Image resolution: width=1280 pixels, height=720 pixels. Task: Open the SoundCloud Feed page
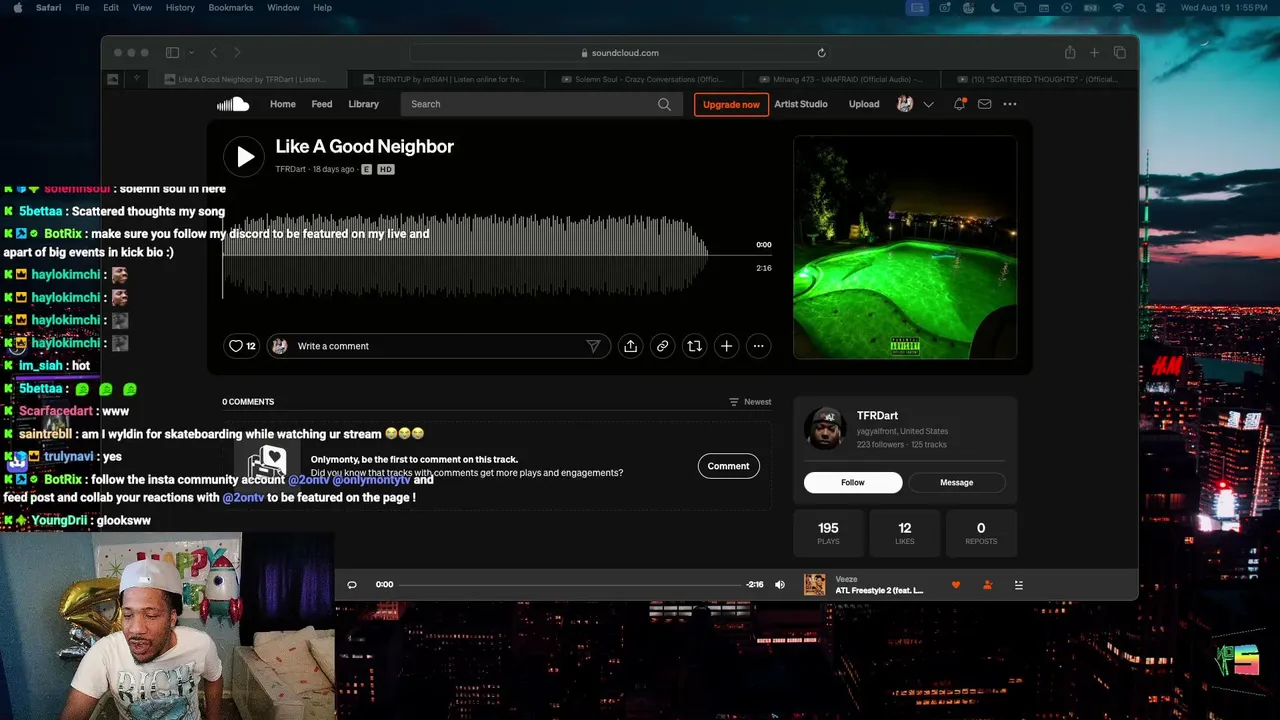click(x=322, y=104)
